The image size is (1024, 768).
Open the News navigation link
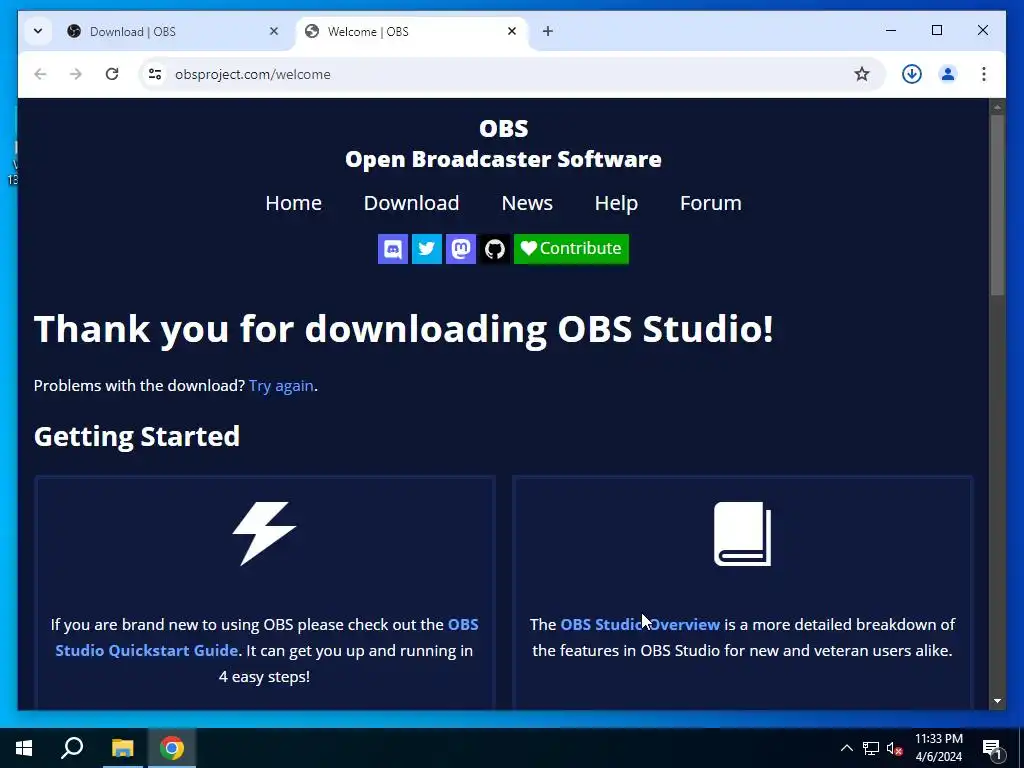coord(527,203)
